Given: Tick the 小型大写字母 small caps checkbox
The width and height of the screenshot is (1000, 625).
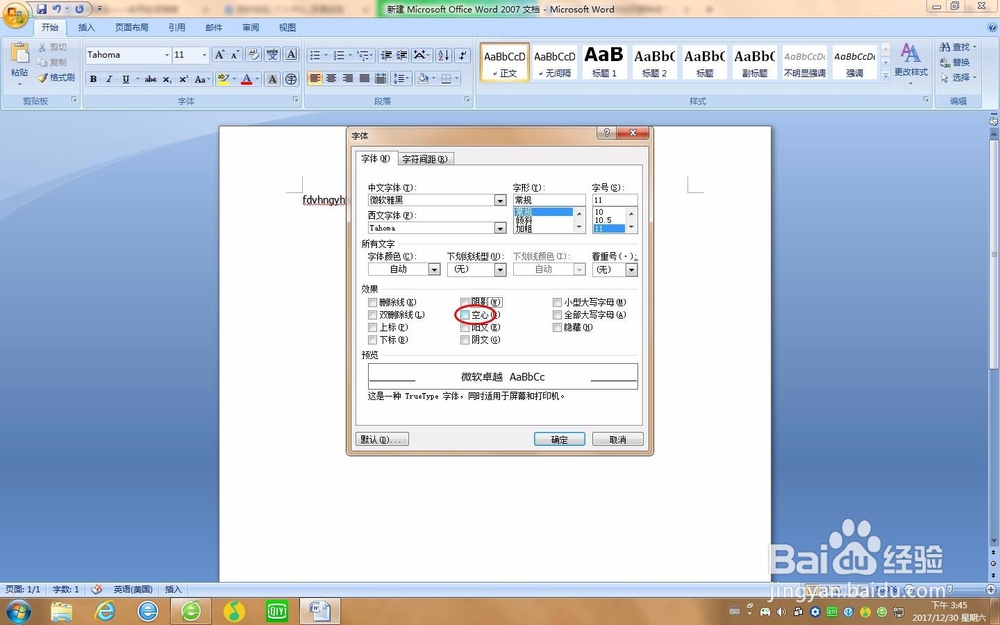Looking at the screenshot, I should (x=557, y=302).
